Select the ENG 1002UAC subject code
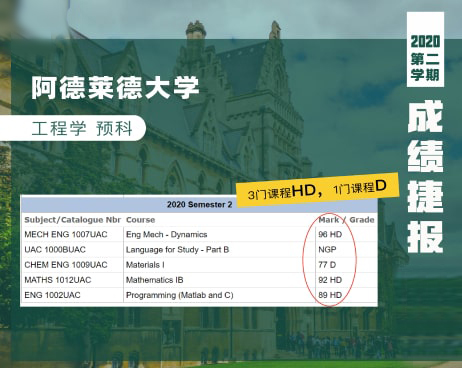 [x=52, y=295]
